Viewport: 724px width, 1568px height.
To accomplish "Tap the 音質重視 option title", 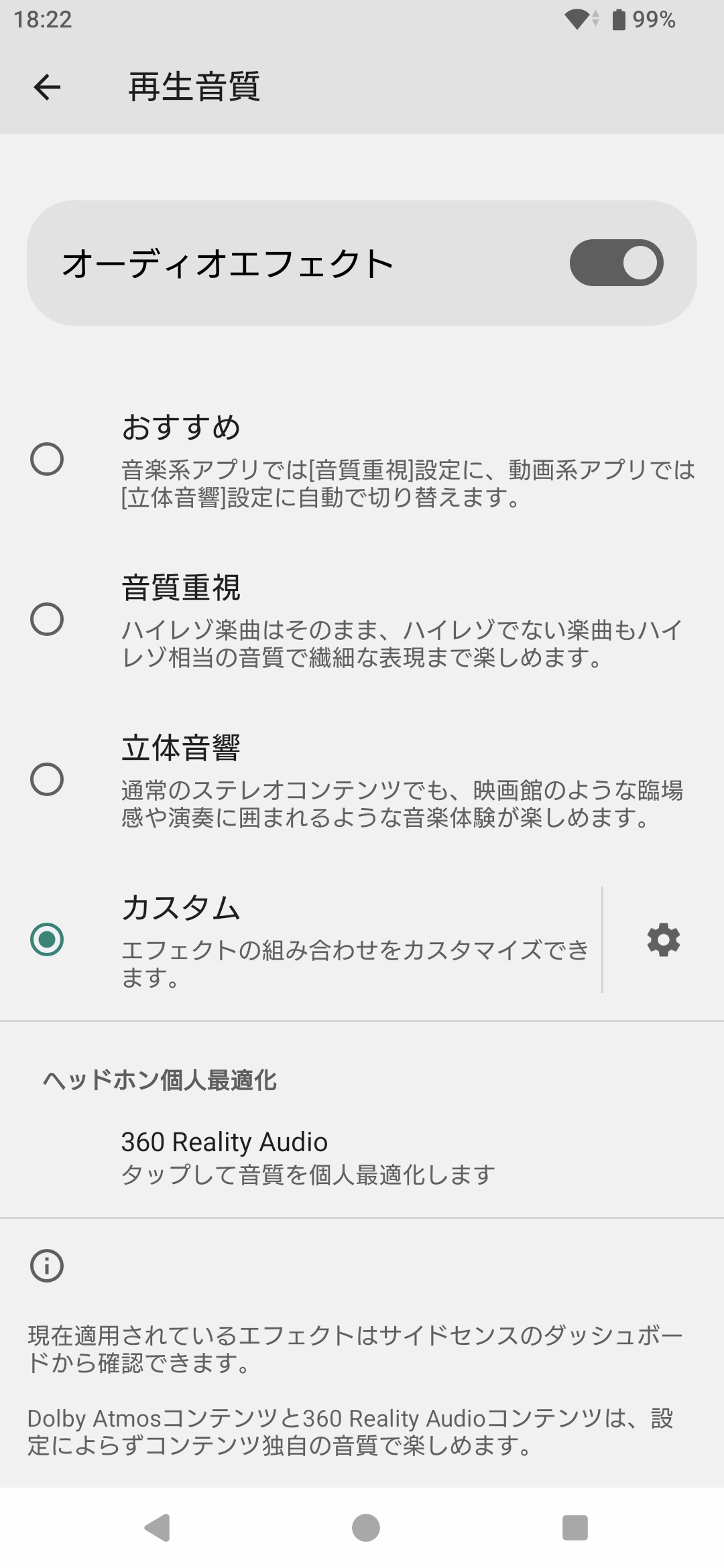I will pyautogui.click(x=181, y=588).
